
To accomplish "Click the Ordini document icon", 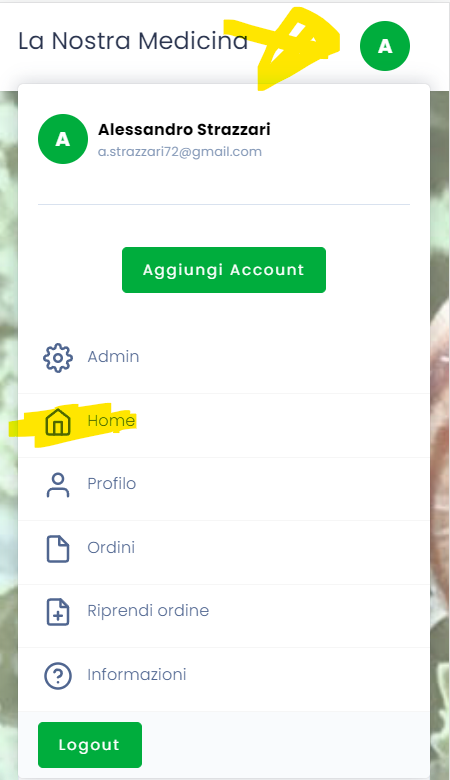I will pos(58,549).
